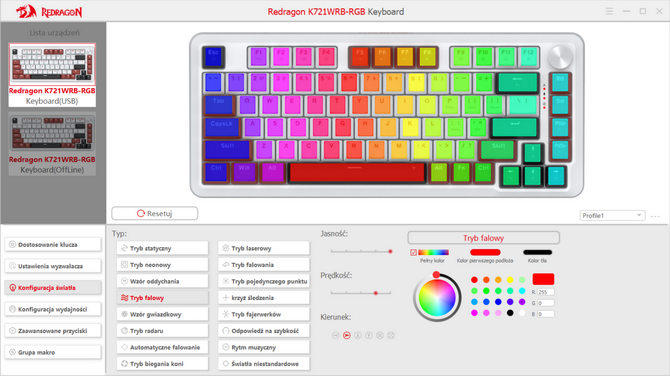Choose the Tryb laserowy effect
The width and height of the screenshot is (670, 376).
(264, 248)
